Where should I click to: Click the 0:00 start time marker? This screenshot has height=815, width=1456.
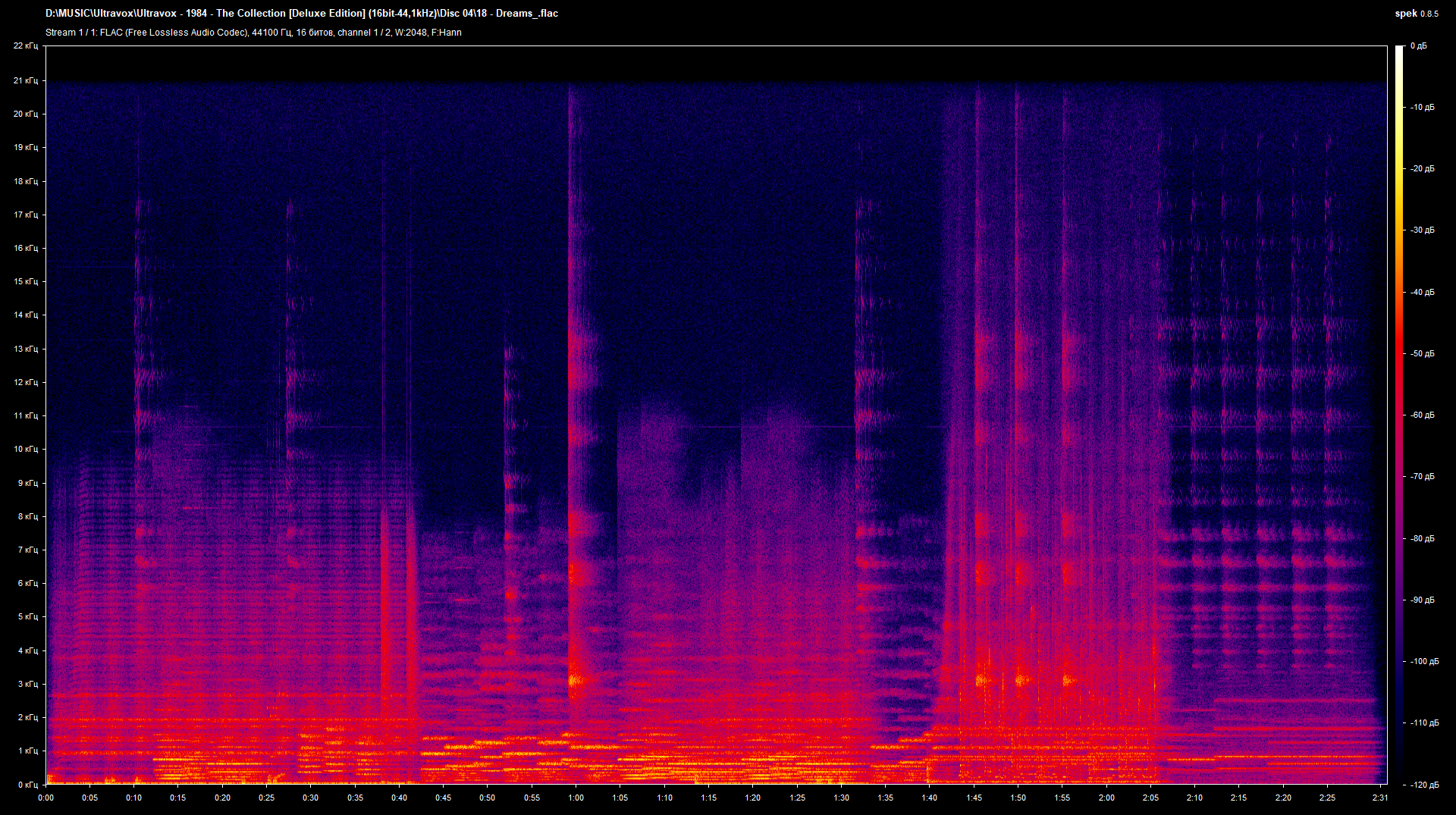tap(45, 798)
